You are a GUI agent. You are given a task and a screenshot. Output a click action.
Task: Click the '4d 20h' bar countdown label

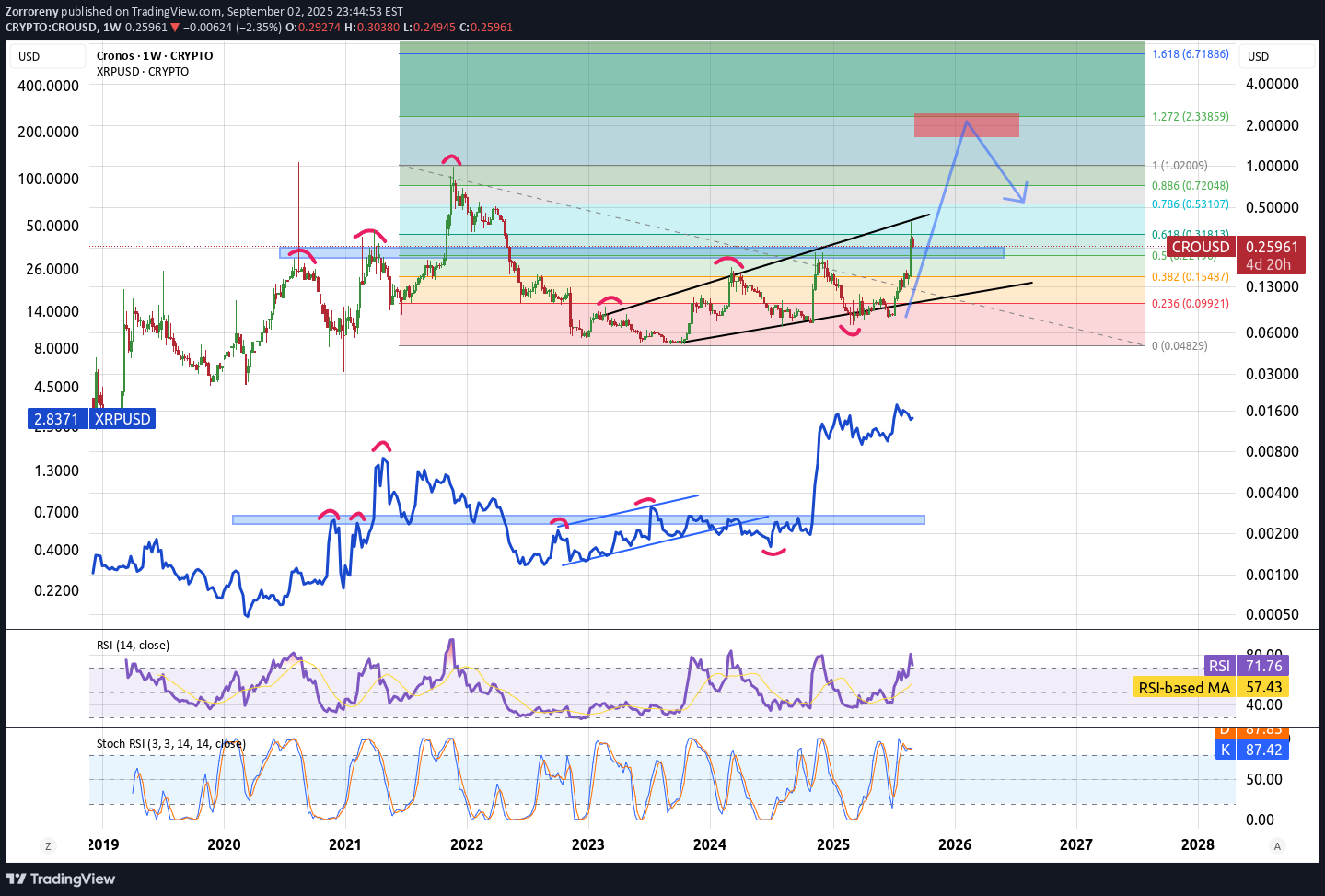click(x=1269, y=264)
